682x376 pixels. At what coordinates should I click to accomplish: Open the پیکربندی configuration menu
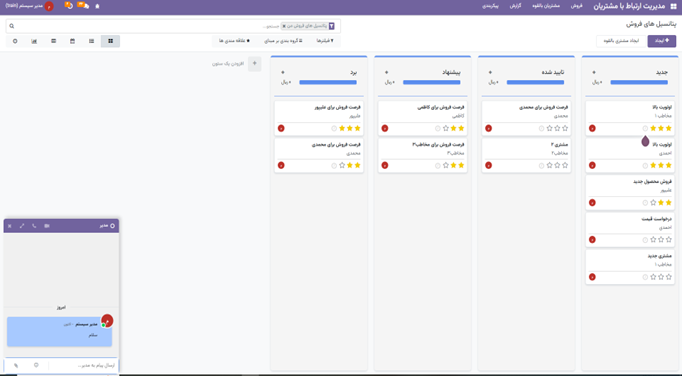pos(490,6)
